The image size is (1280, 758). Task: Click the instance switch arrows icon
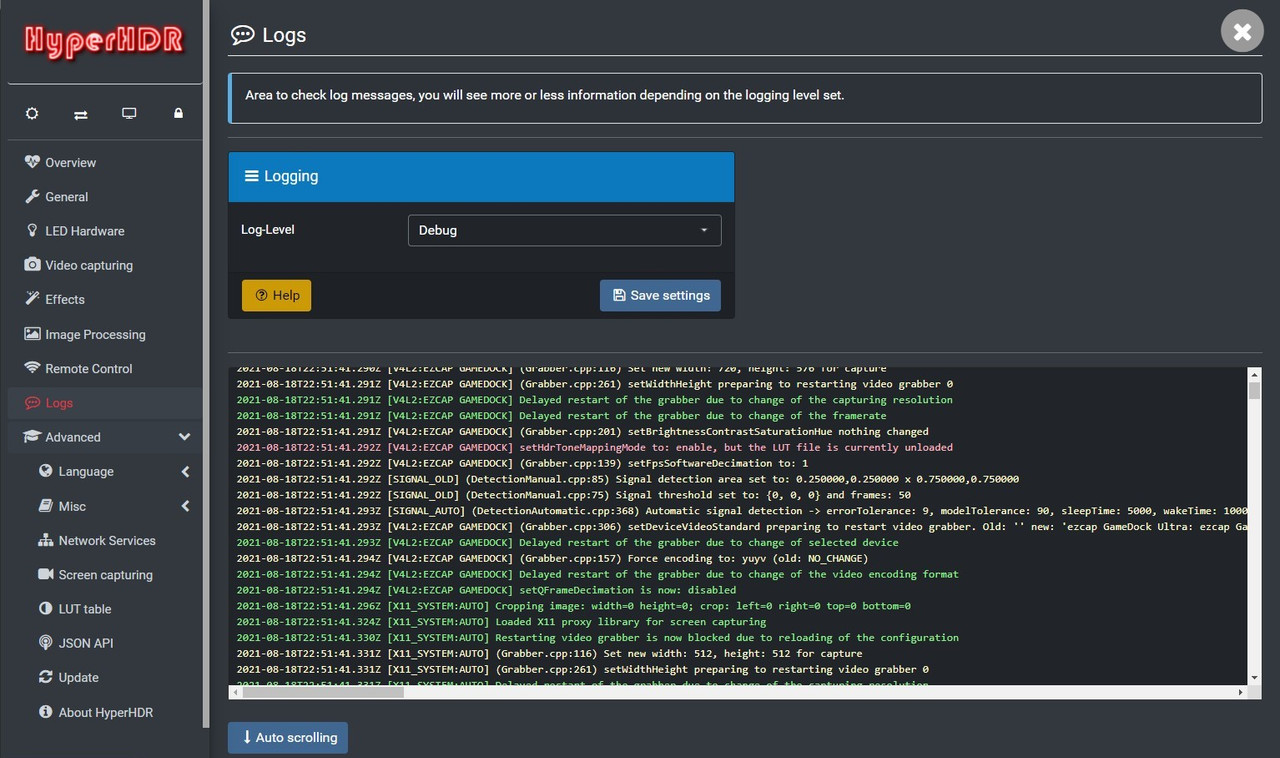pyautogui.click(x=80, y=114)
